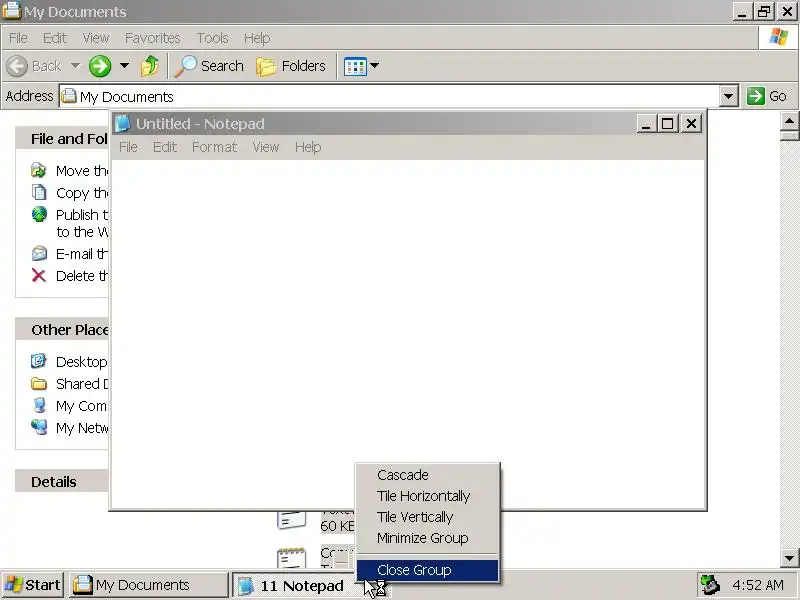Click the Desktop icon in Other Places
This screenshot has height=600, width=800.
coord(39,361)
